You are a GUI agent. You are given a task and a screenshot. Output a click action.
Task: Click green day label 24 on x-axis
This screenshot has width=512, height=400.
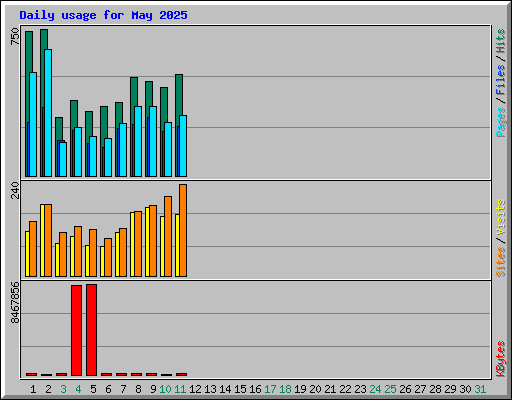(x=375, y=389)
